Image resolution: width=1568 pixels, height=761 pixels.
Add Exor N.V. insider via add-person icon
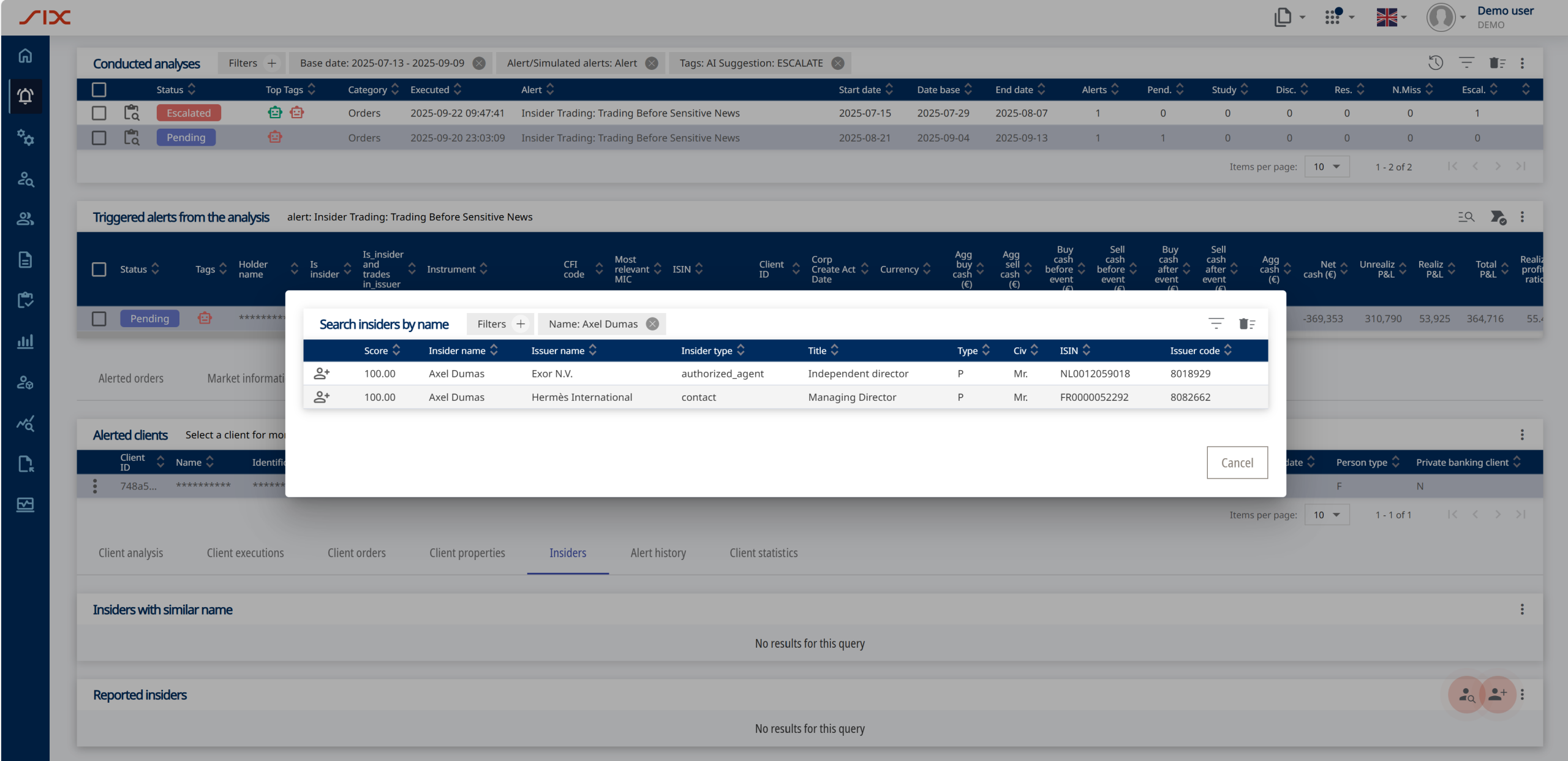(x=322, y=373)
